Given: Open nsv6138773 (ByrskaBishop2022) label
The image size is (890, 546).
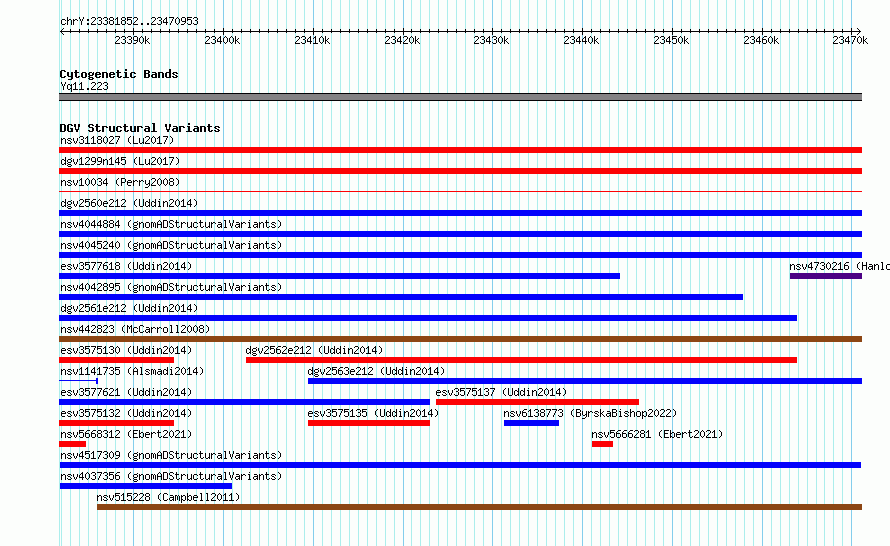Looking at the screenshot, I should point(590,413).
